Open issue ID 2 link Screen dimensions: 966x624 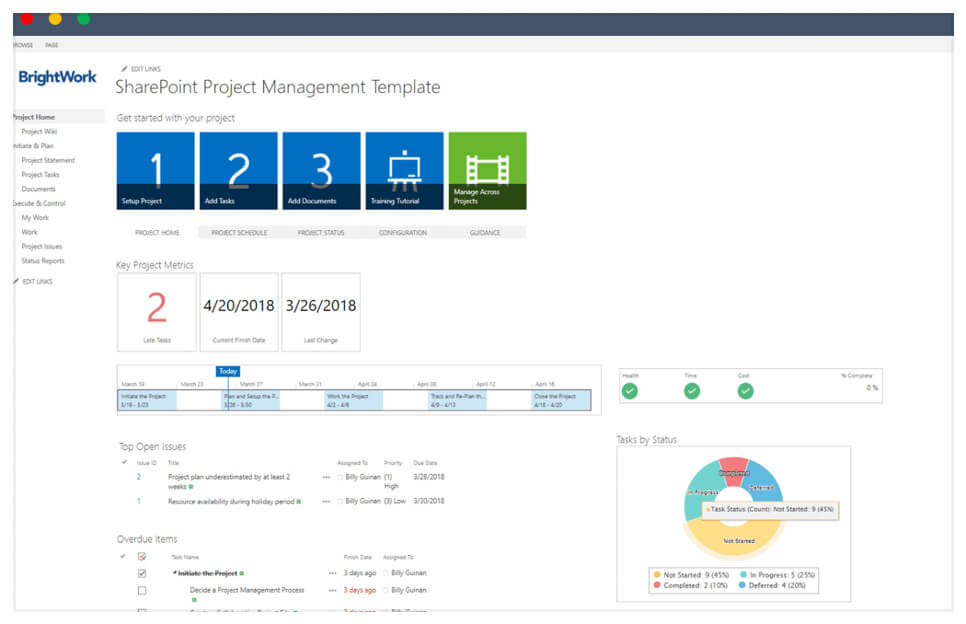click(x=139, y=477)
